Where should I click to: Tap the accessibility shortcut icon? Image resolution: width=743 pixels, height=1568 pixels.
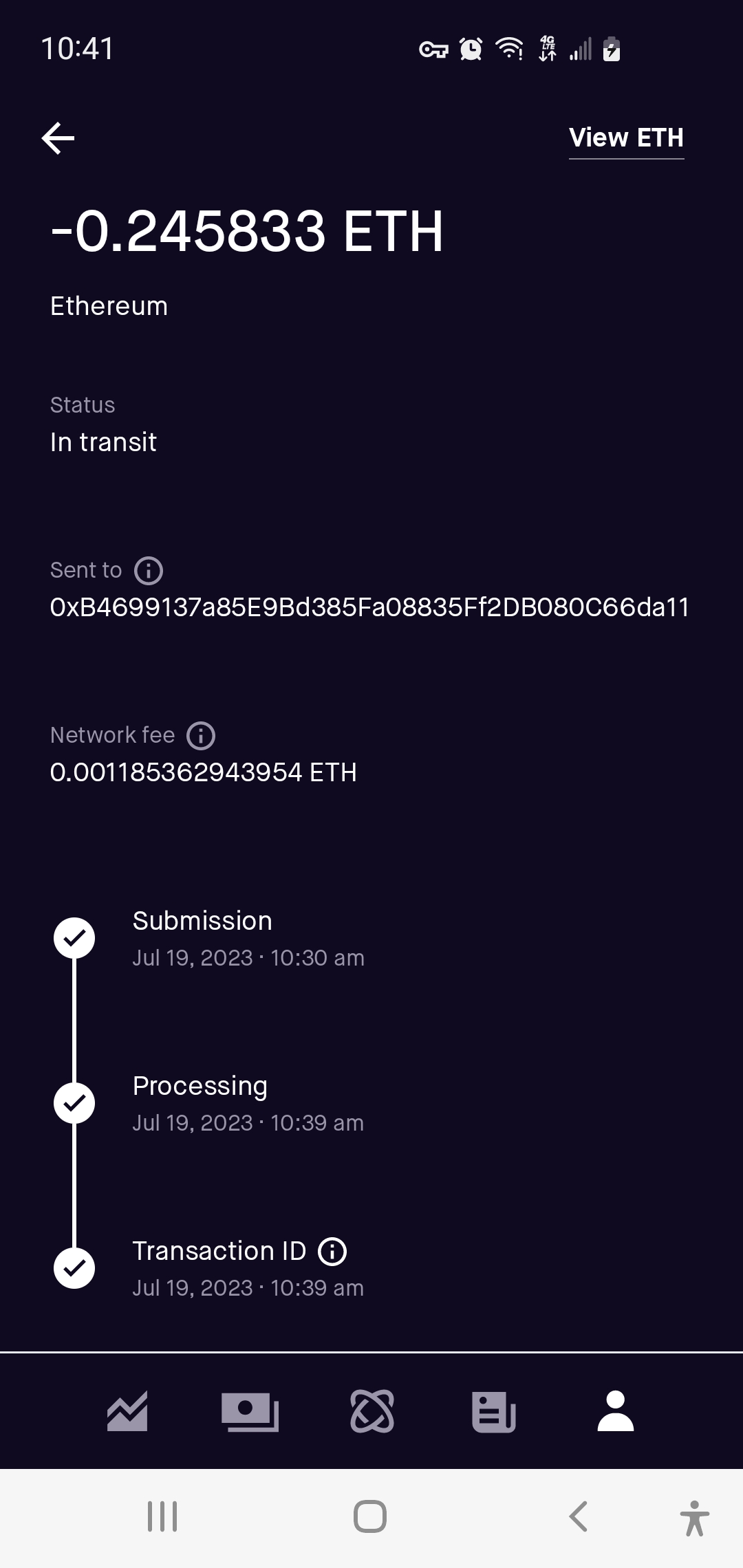coord(694,1518)
